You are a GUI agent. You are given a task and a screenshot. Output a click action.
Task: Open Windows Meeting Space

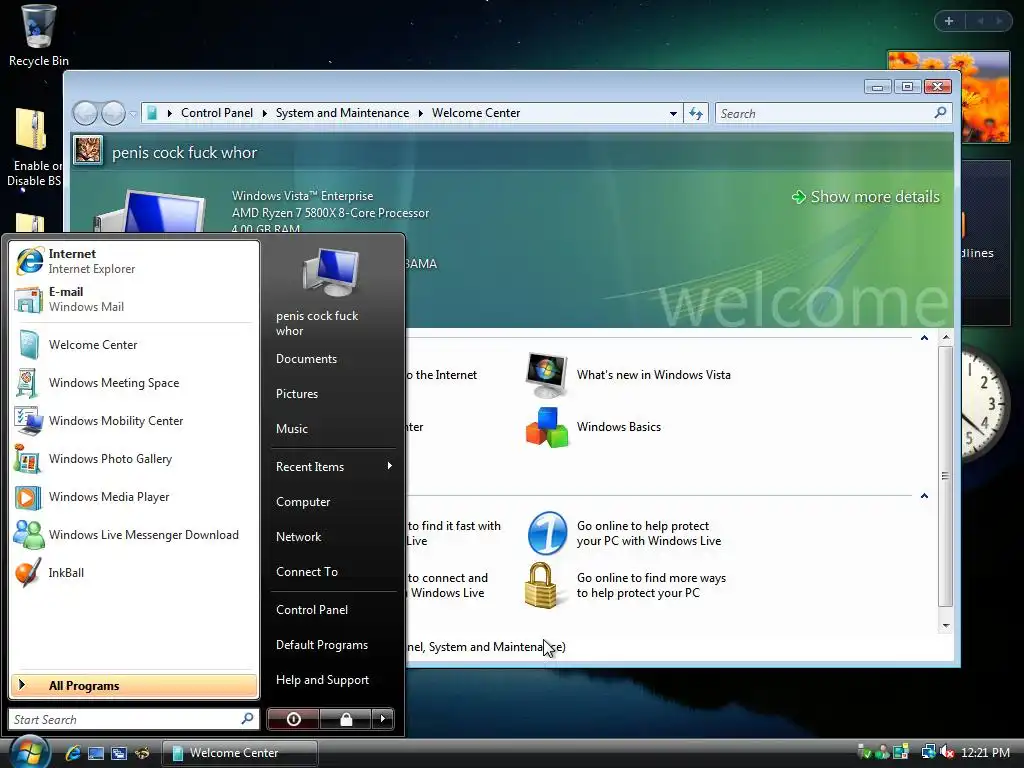coord(133,383)
